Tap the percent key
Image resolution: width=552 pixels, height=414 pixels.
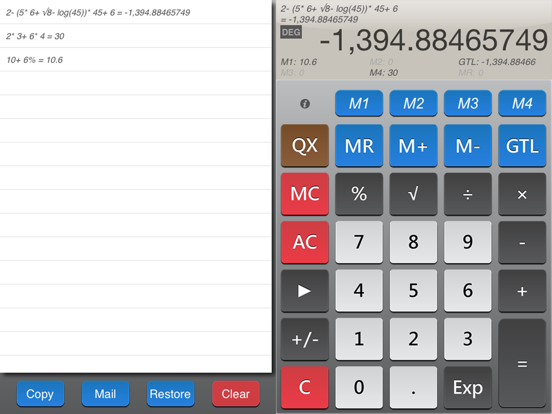[x=359, y=194]
